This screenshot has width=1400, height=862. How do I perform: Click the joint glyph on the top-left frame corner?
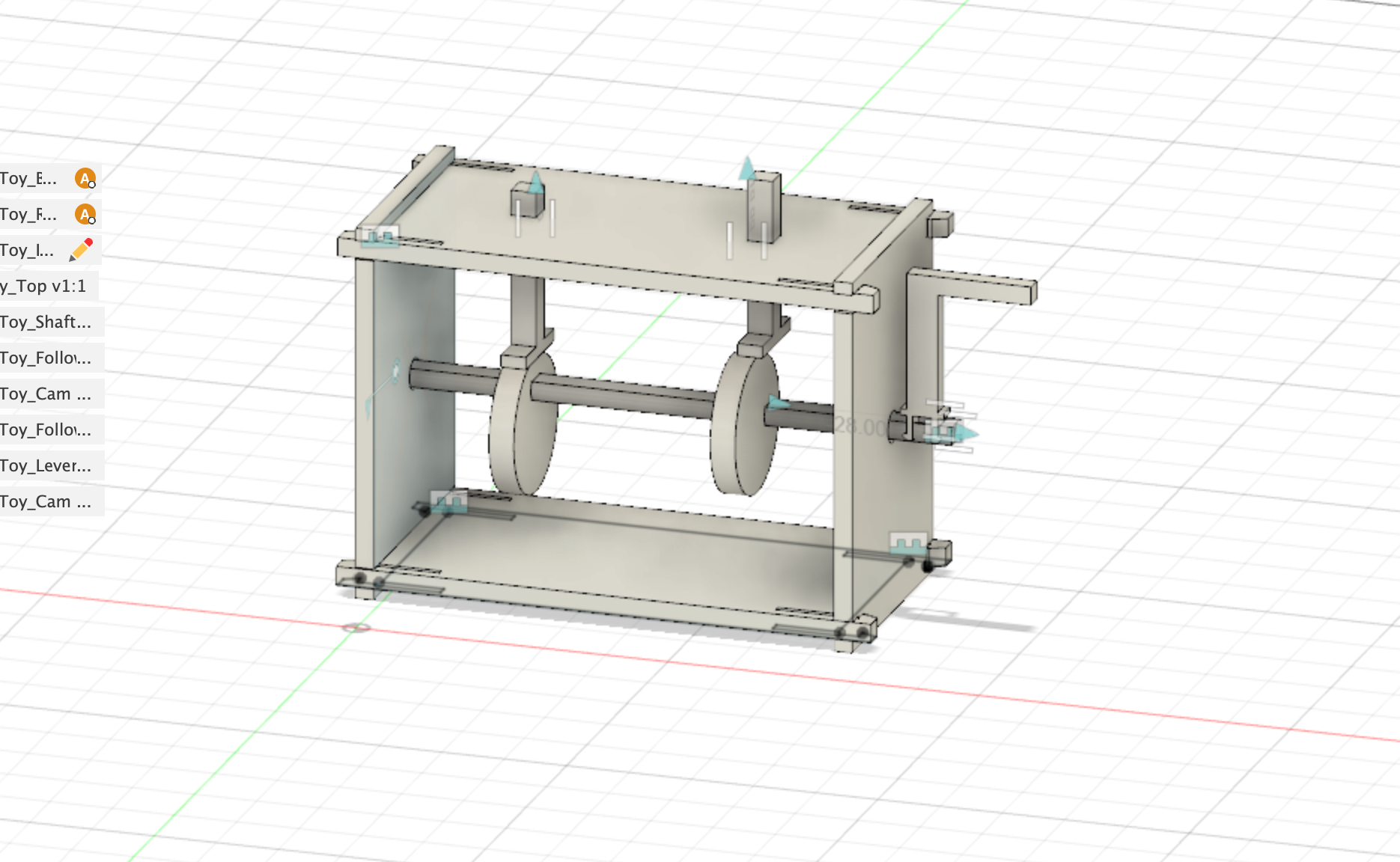point(380,238)
